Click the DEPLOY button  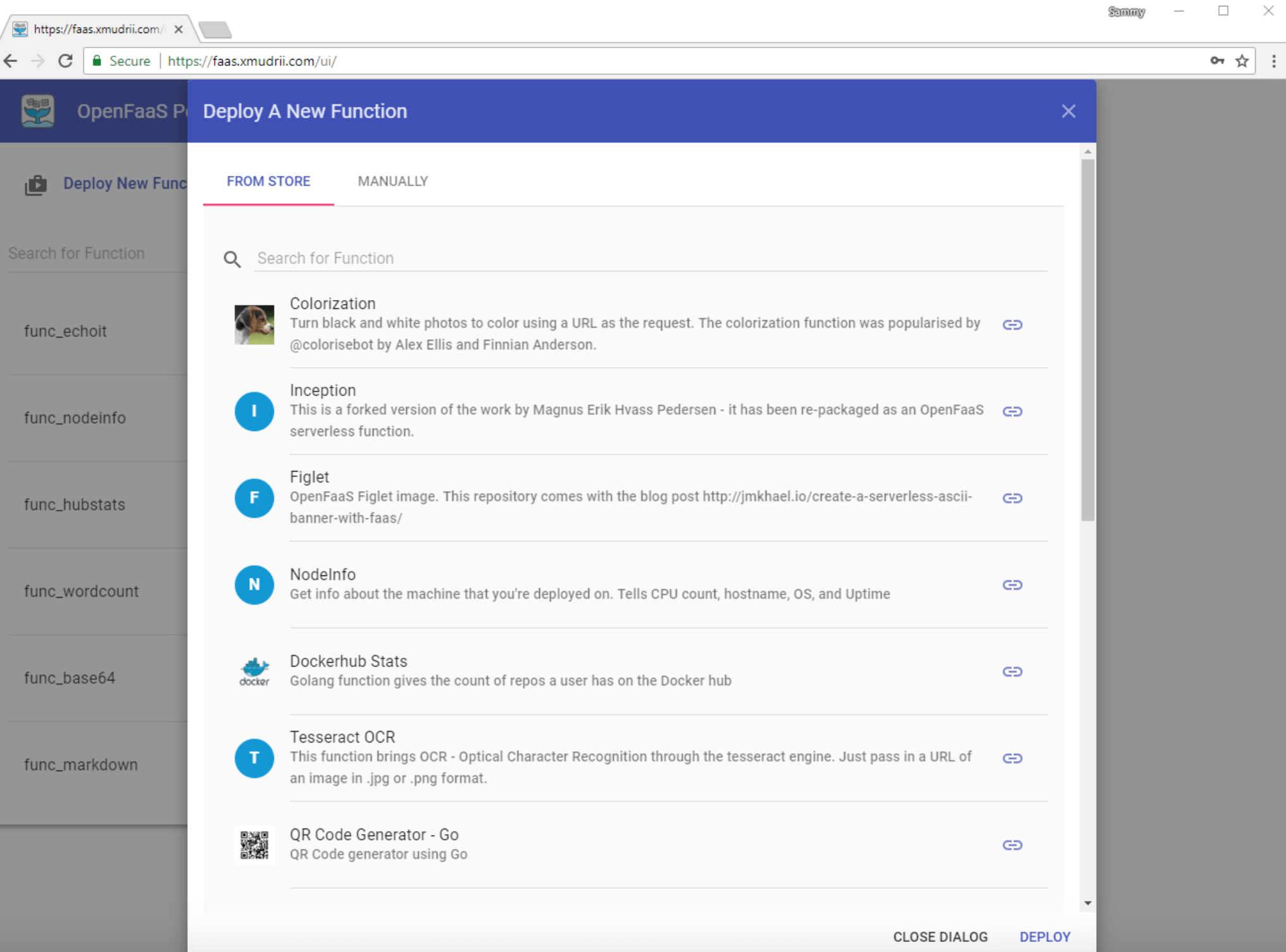point(1045,937)
